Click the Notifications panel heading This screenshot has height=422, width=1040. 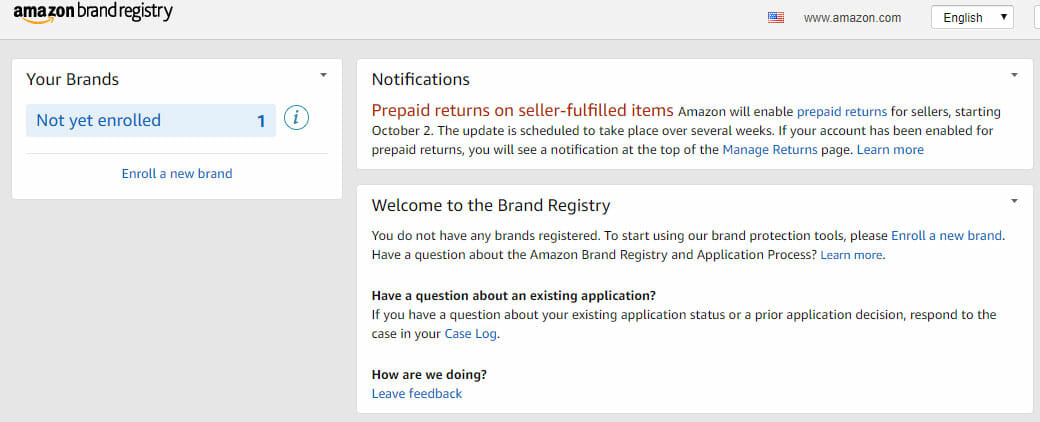(421, 80)
